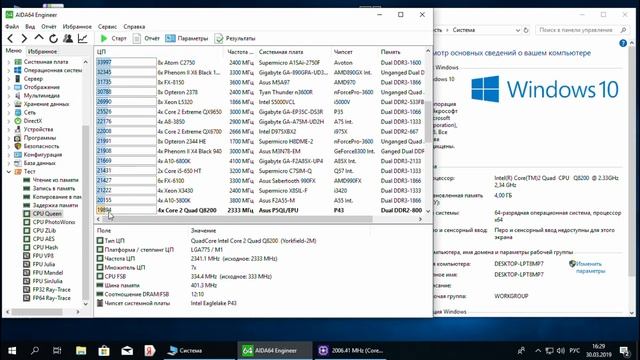This screenshot has height=360, width=640.
Task: Select the Программы tree item
Action: tap(40, 138)
